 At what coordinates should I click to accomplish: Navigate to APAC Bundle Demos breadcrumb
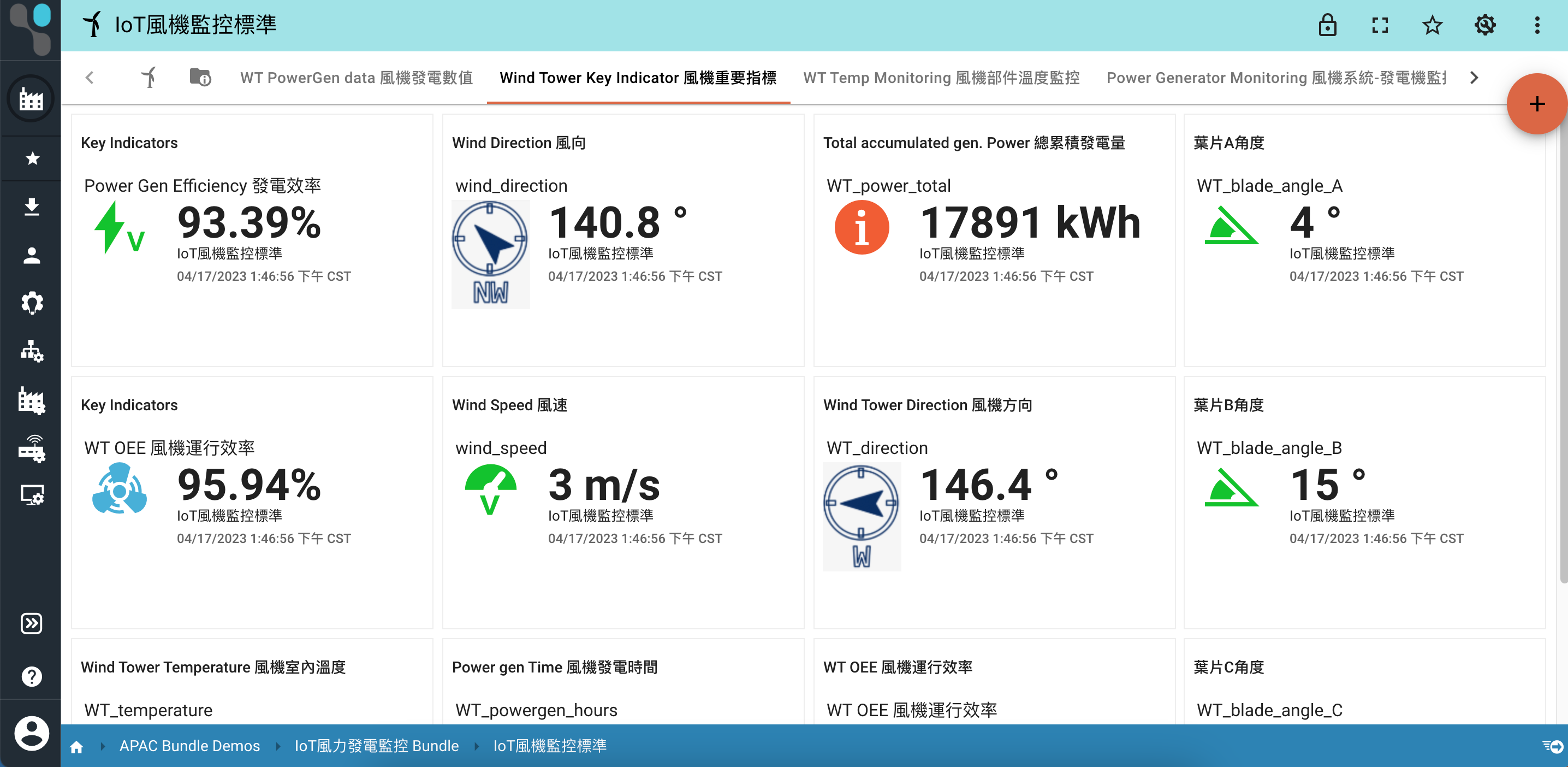(189, 746)
